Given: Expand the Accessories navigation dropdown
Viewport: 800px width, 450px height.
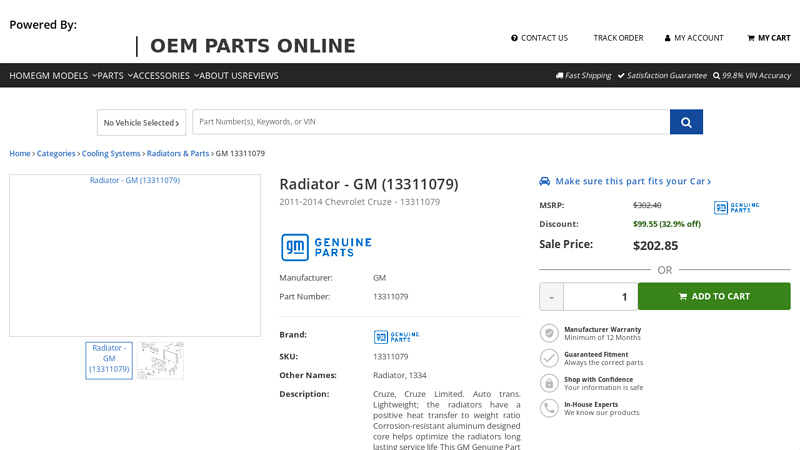Looking at the screenshot, I should (x=165, y=76).
